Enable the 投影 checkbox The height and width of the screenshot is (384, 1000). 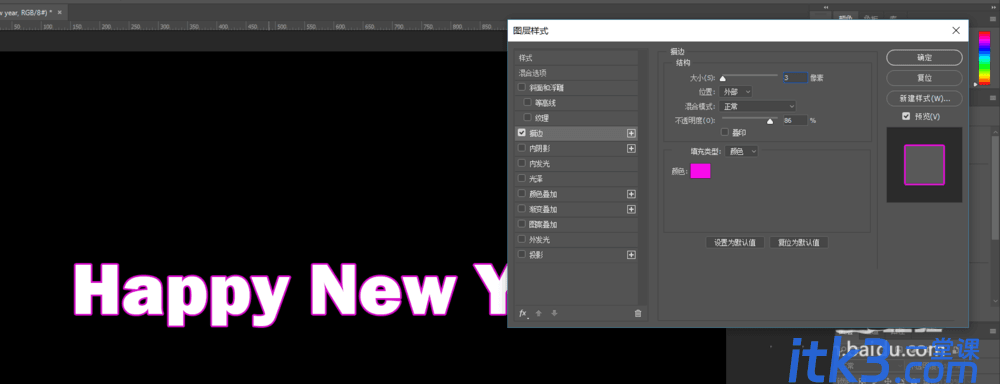pyautogui.click(x=522, y=255)
